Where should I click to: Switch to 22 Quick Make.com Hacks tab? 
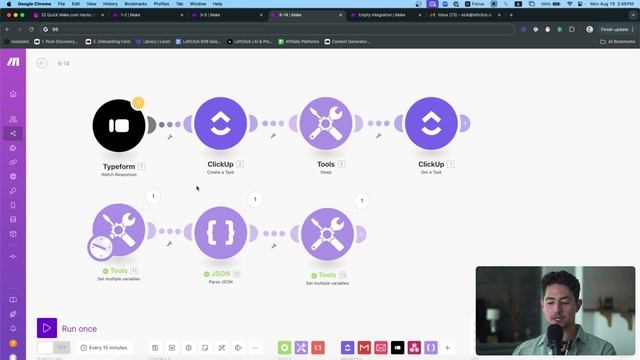pos(69,15)
